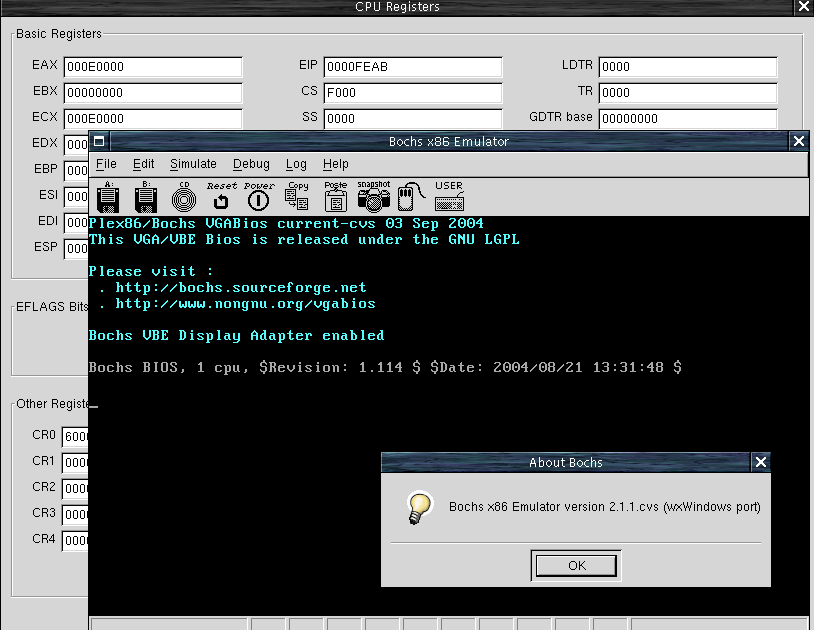Click the EBX register field
The height and width of the screenshot is (630, 814).
coord(153,93)
